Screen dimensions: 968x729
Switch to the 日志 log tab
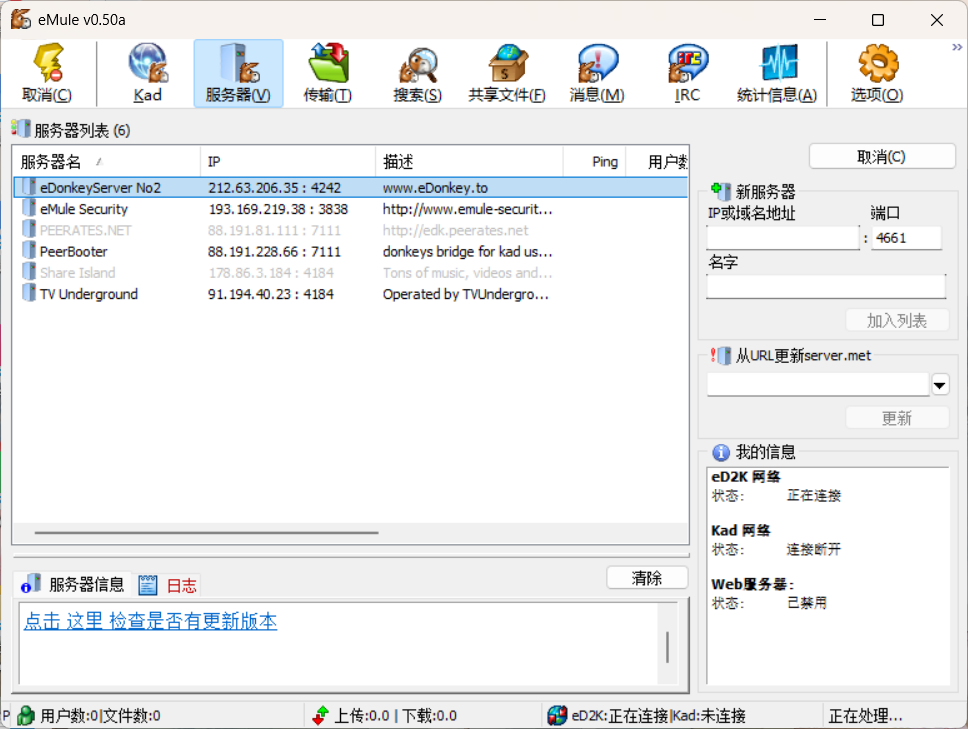pos(167,585)
